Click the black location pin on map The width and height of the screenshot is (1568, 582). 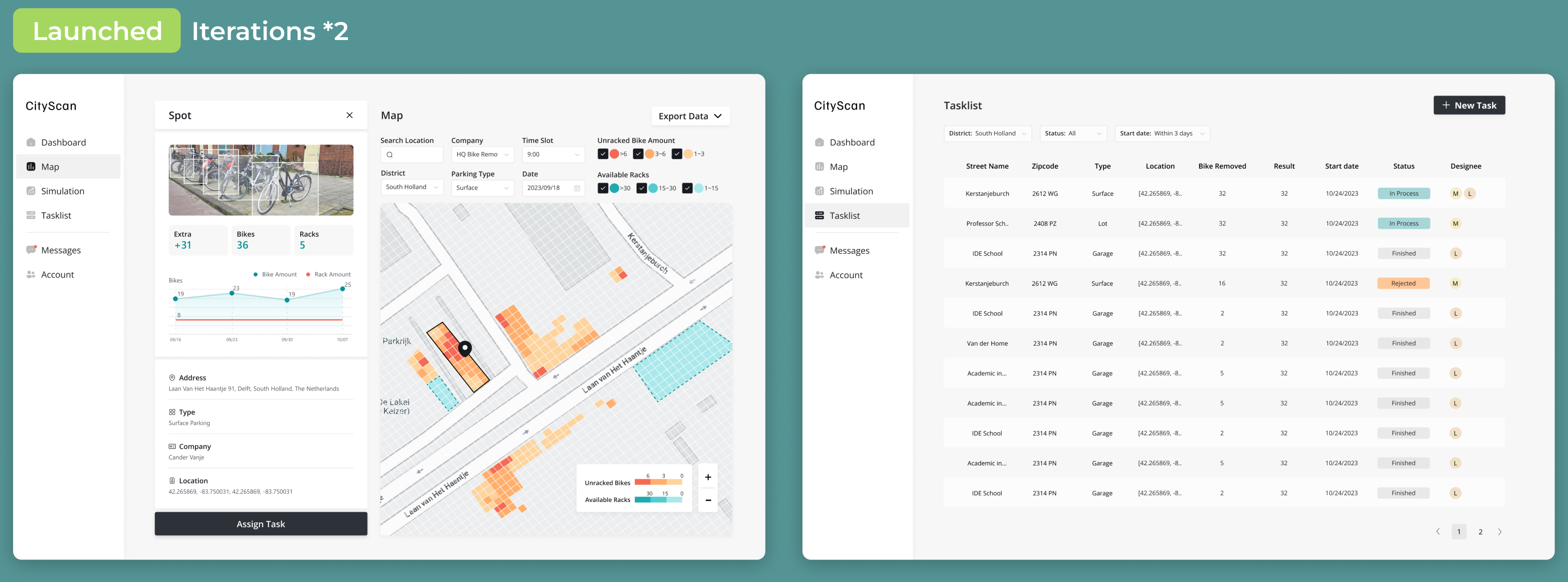point(465,348)
